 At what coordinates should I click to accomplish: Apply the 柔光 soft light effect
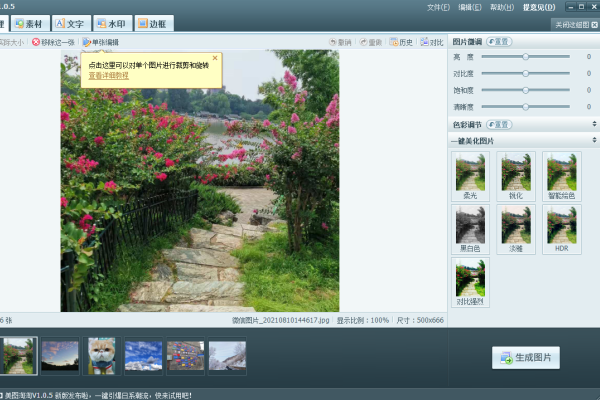pos(470,176)
